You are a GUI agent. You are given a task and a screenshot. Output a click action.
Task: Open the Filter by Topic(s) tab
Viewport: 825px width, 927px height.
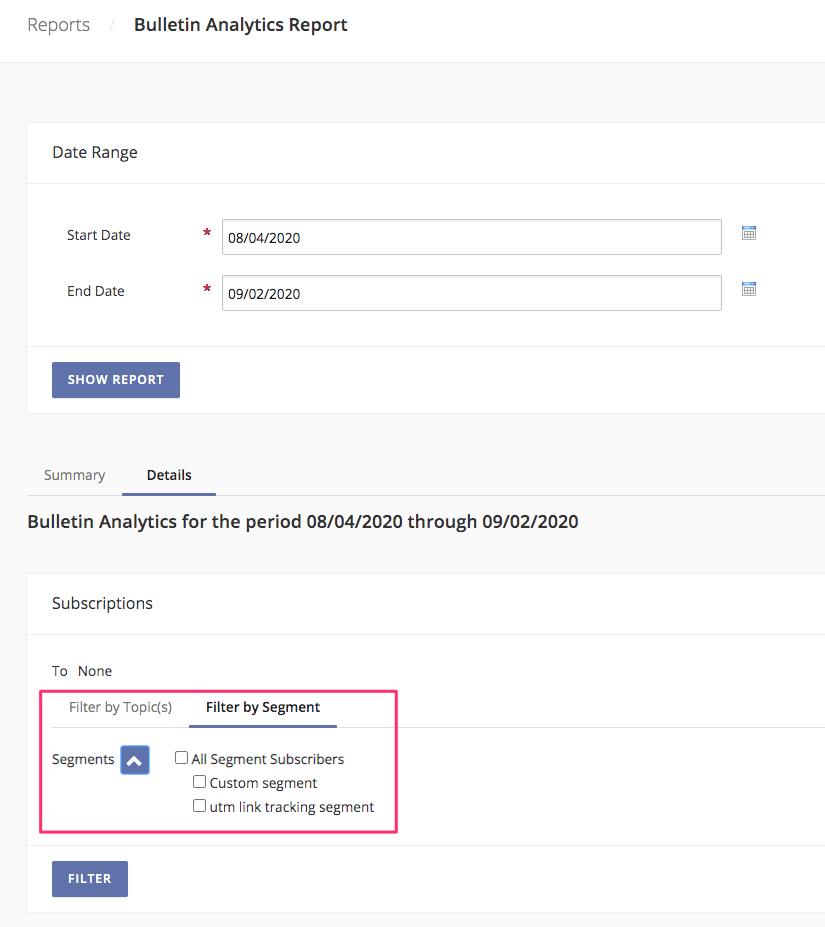(119, 707)
